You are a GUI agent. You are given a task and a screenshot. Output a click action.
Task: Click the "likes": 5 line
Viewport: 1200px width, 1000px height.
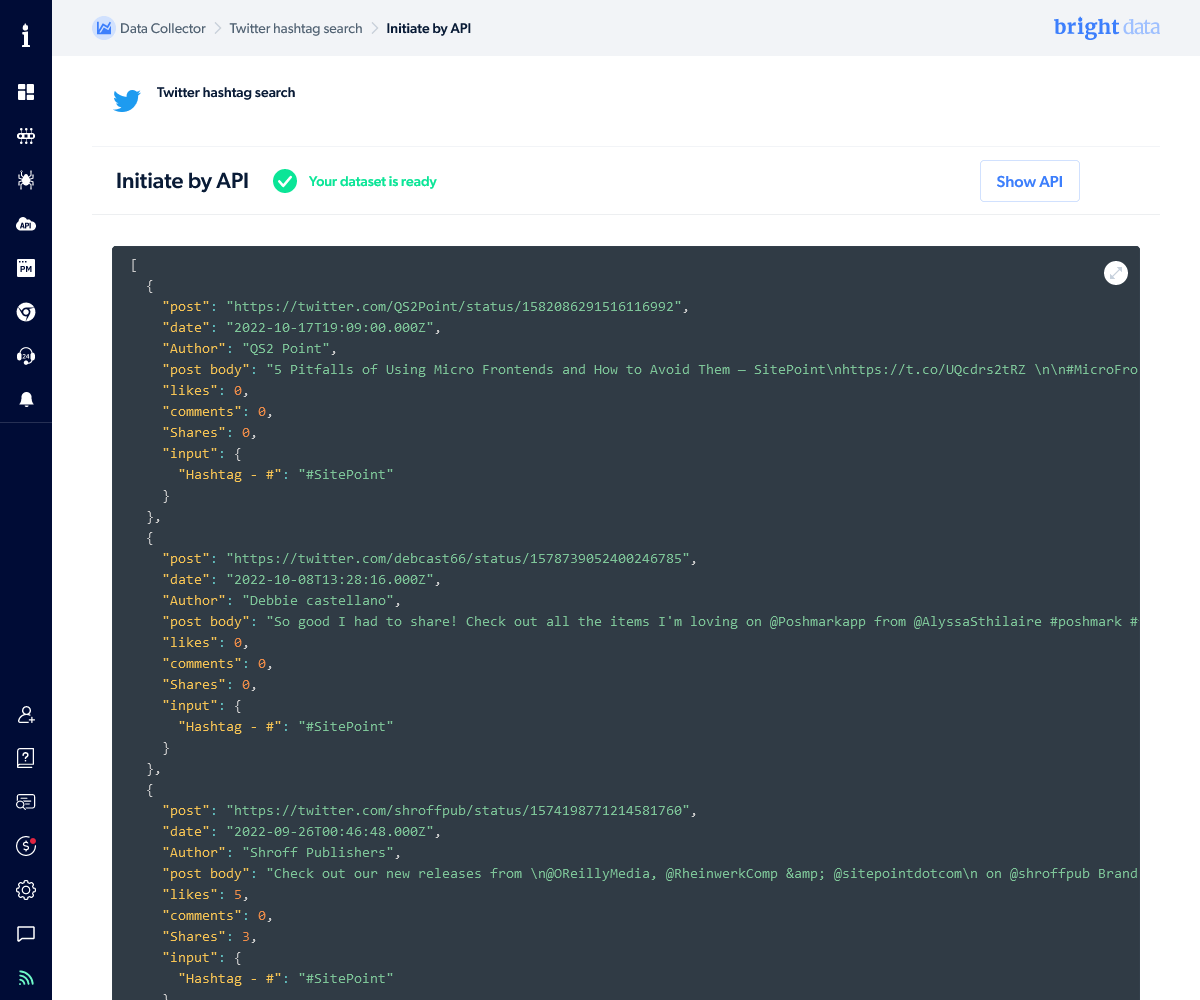coord(205,894)
